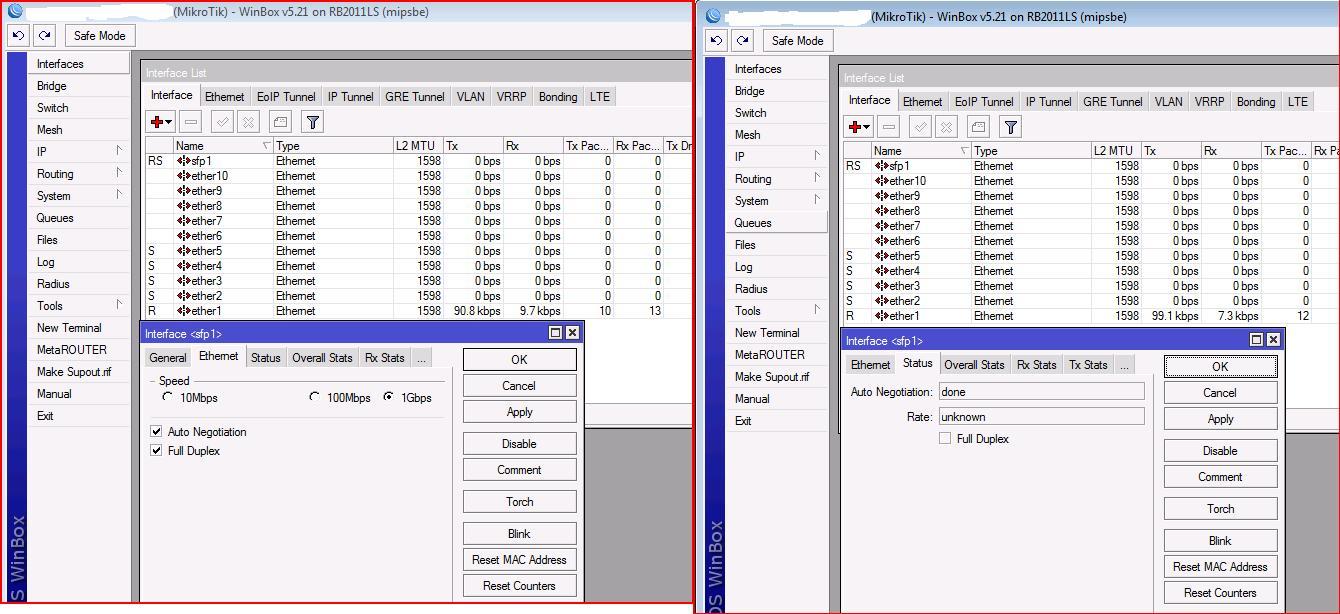Close right Interface sfp1 dialog

pyautogui.click(x=1273, y=340)
